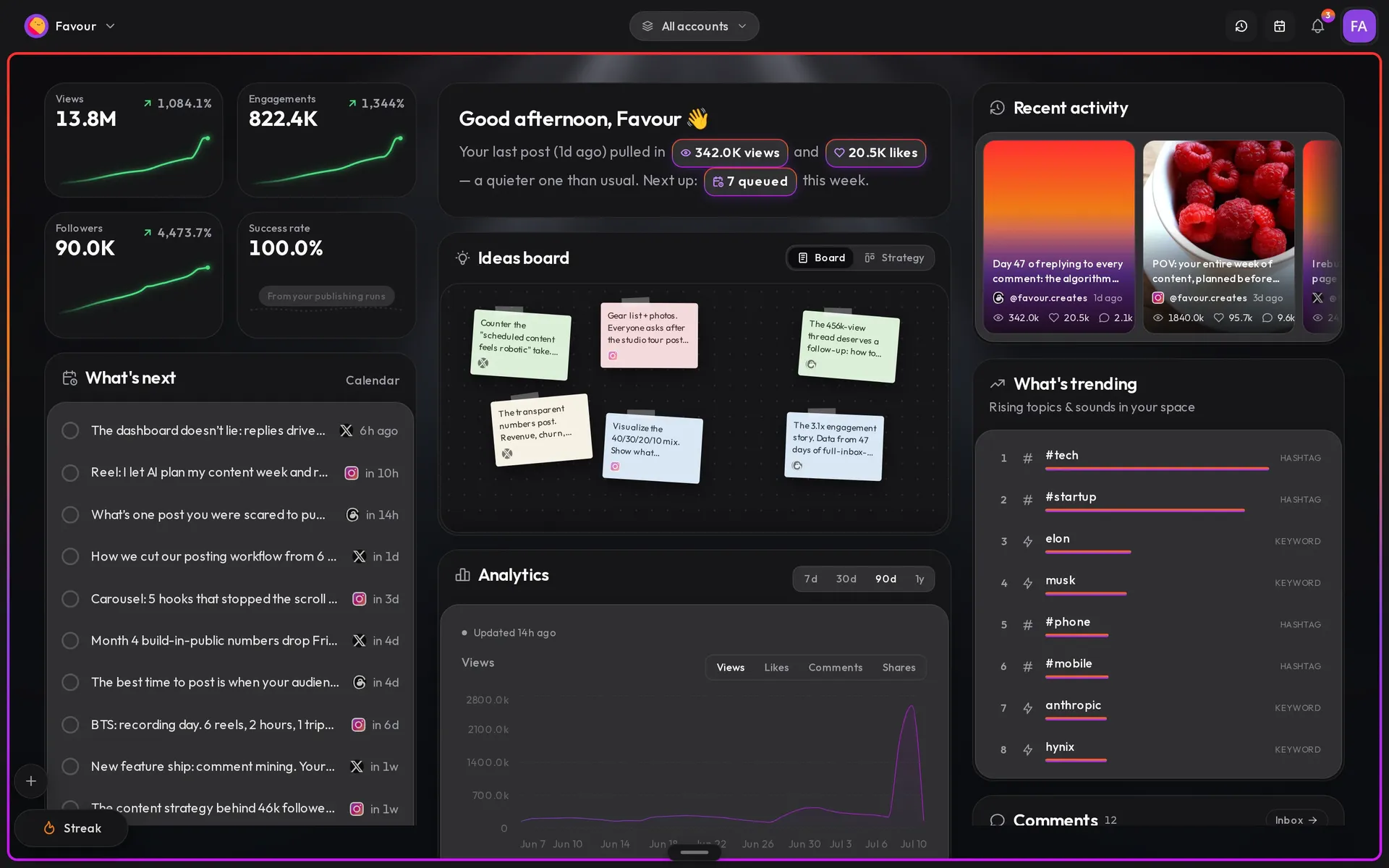1389x868 pixels.
Task: Open the 'Gear list + photos' pink sticky note
Action: pyautogui.click(x=649, y=336)
